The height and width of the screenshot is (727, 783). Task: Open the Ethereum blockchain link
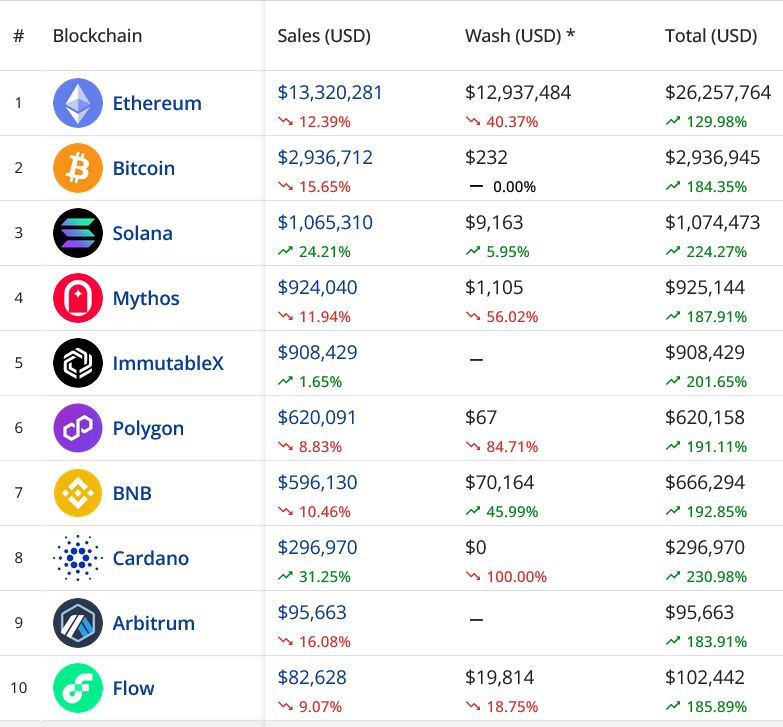pos(157,103)
